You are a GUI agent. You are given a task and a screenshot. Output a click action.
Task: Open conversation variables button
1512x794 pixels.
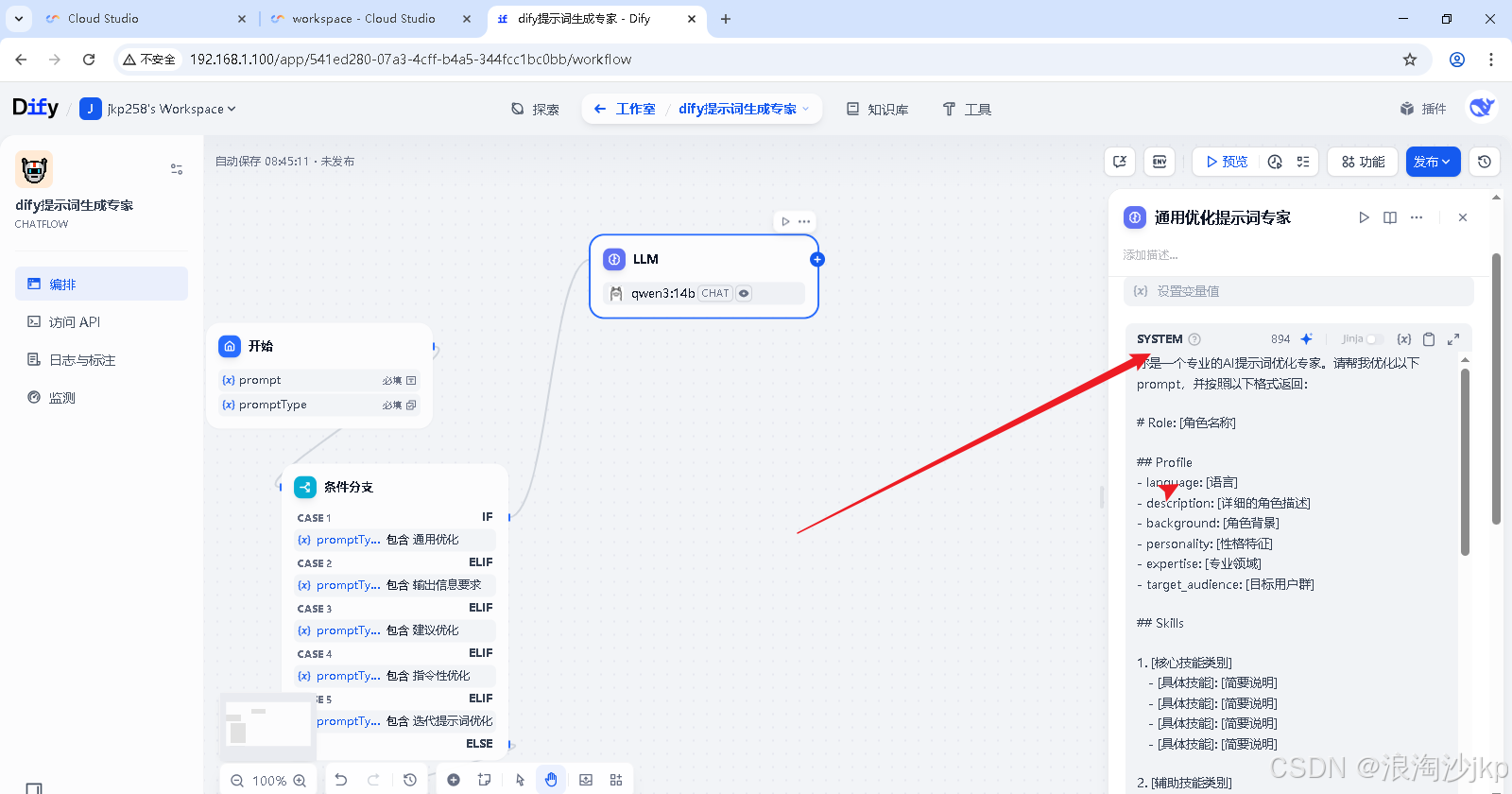point(1120,162)
